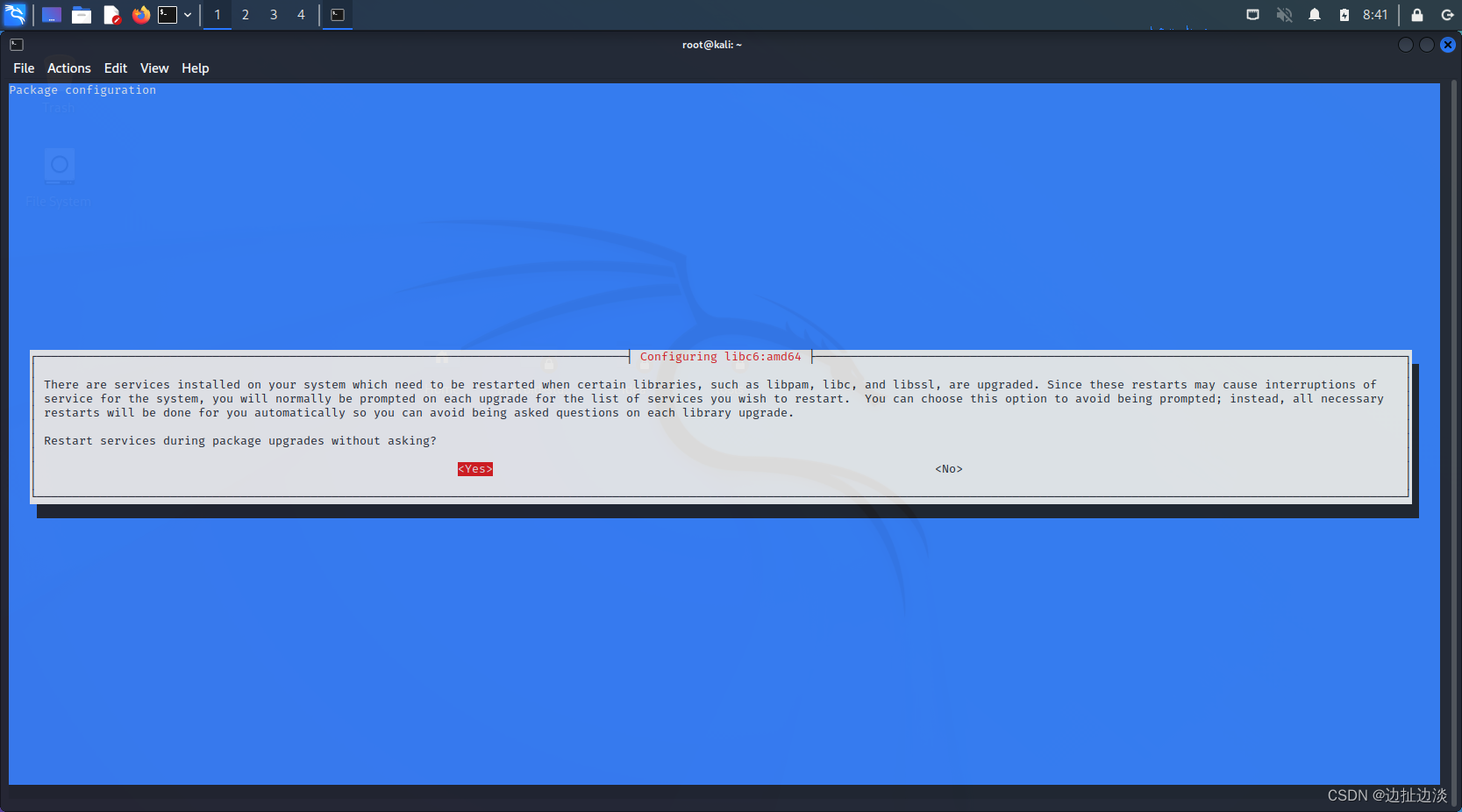The height and width of the screenshot is (812, 1462).
Task: Click the clock to view the calendar
Action: point(1374,14)
